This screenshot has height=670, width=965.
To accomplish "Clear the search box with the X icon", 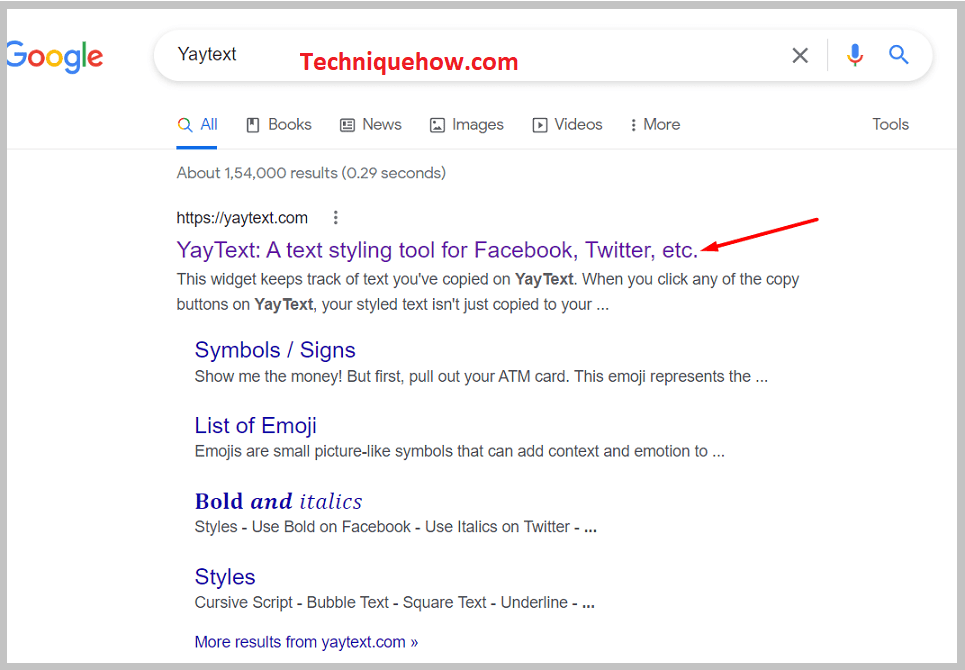I will click(799, 55).
